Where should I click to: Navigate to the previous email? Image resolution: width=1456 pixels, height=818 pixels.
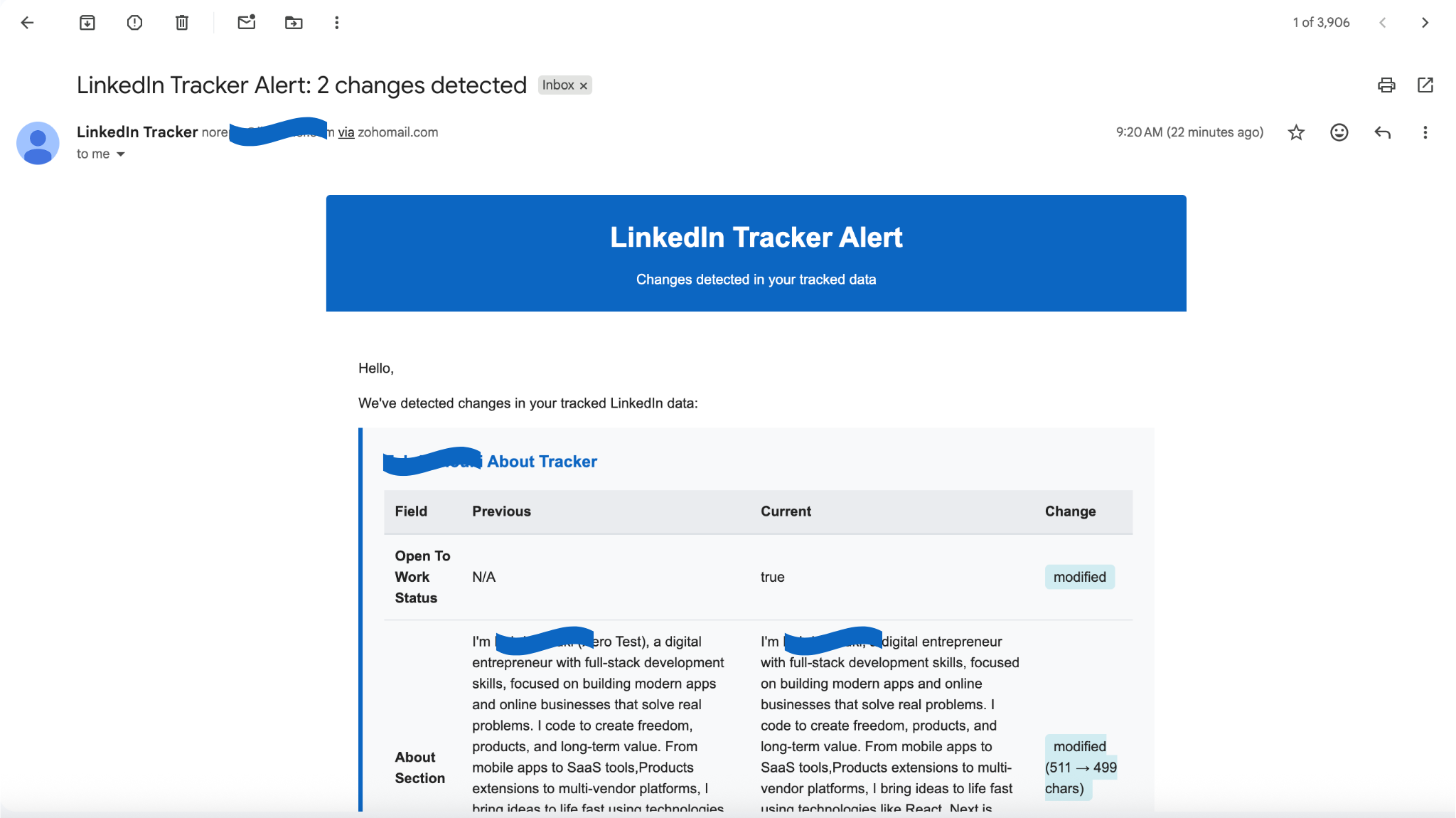pyautogui.click(x=1383, y=22)
